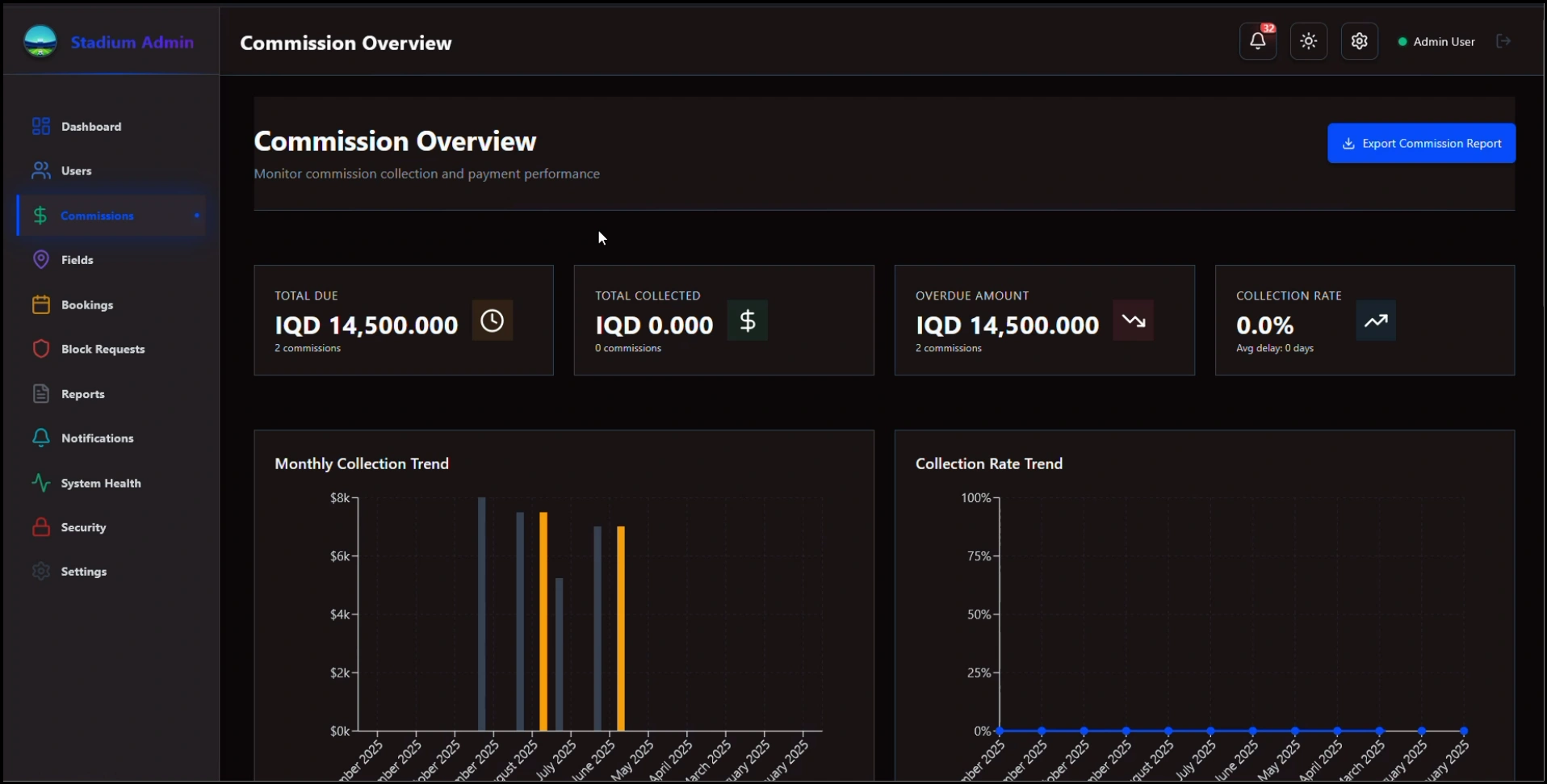Screen dimensions: 1547x784
Task: Open Reports via the document icon
Action: coord(41,393)
